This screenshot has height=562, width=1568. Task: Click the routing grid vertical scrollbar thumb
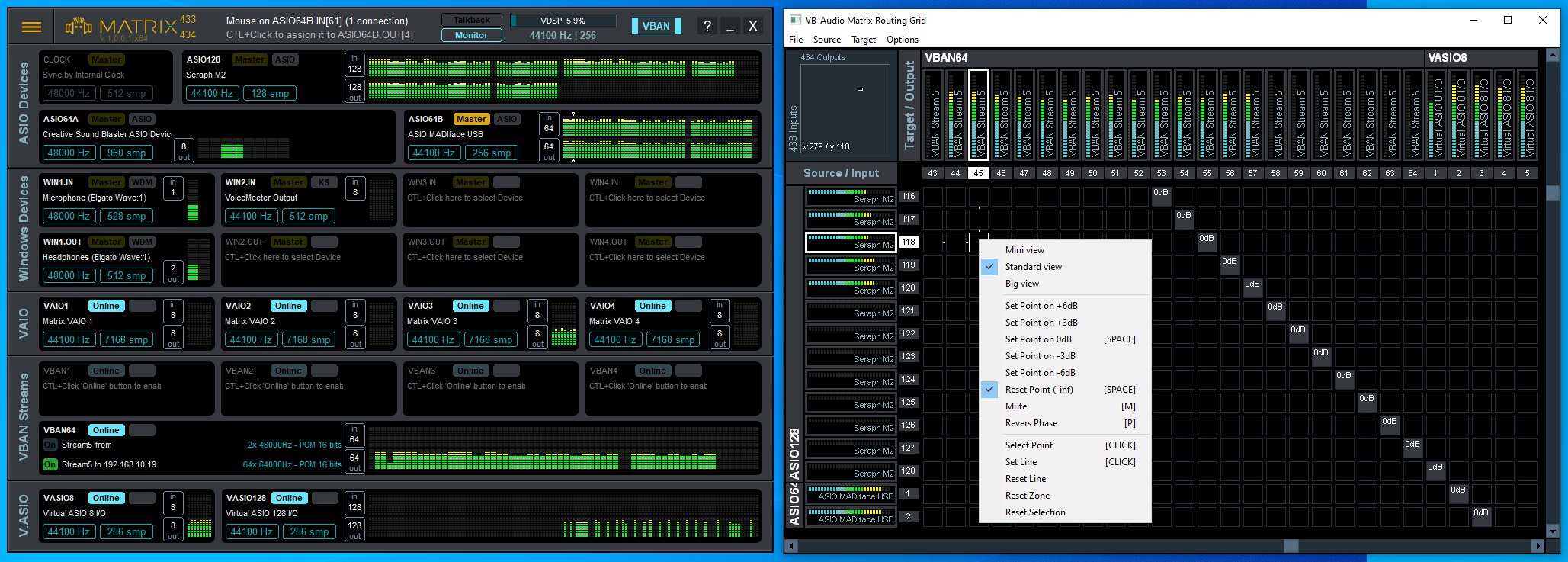(1553, 193)
